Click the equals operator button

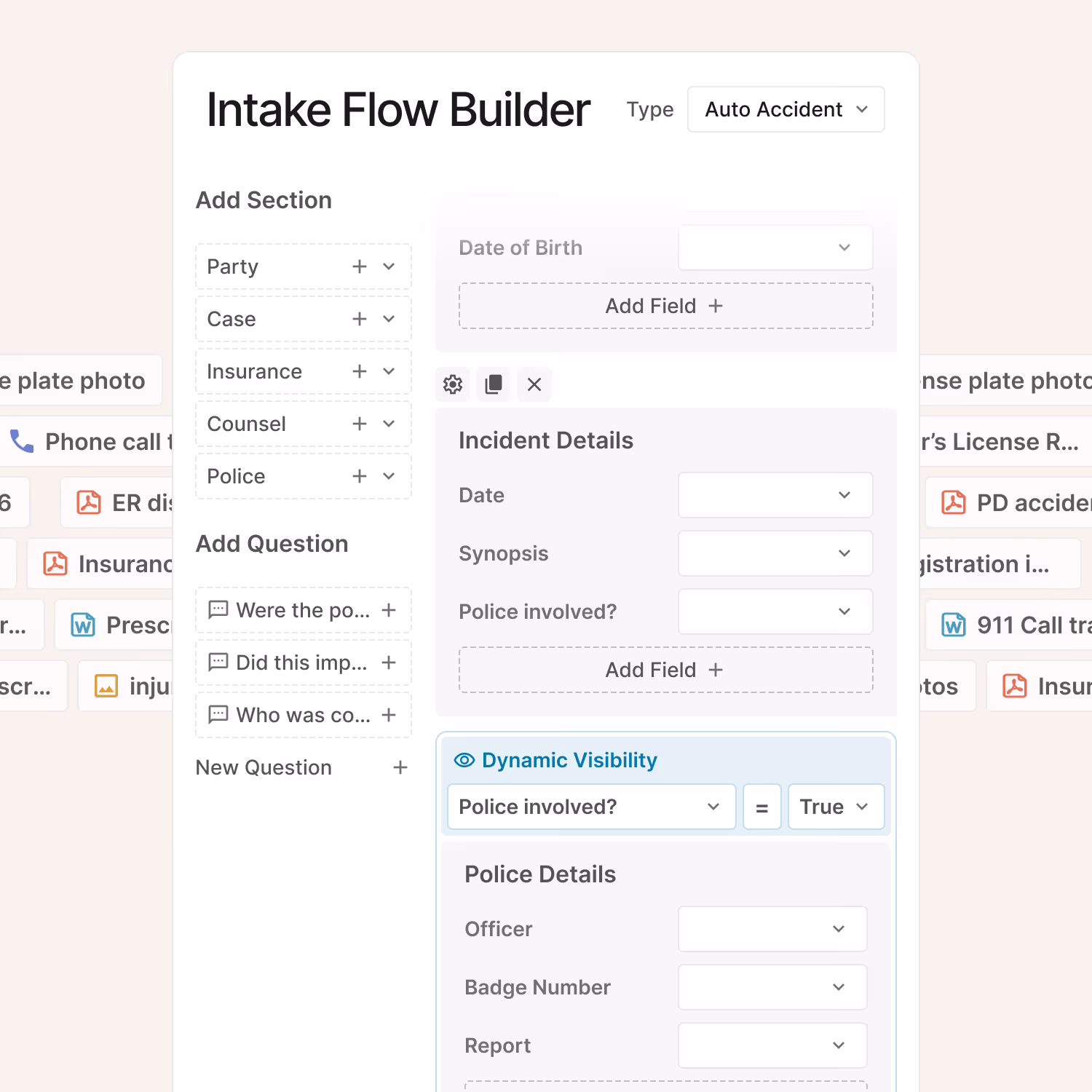[762, 807]
